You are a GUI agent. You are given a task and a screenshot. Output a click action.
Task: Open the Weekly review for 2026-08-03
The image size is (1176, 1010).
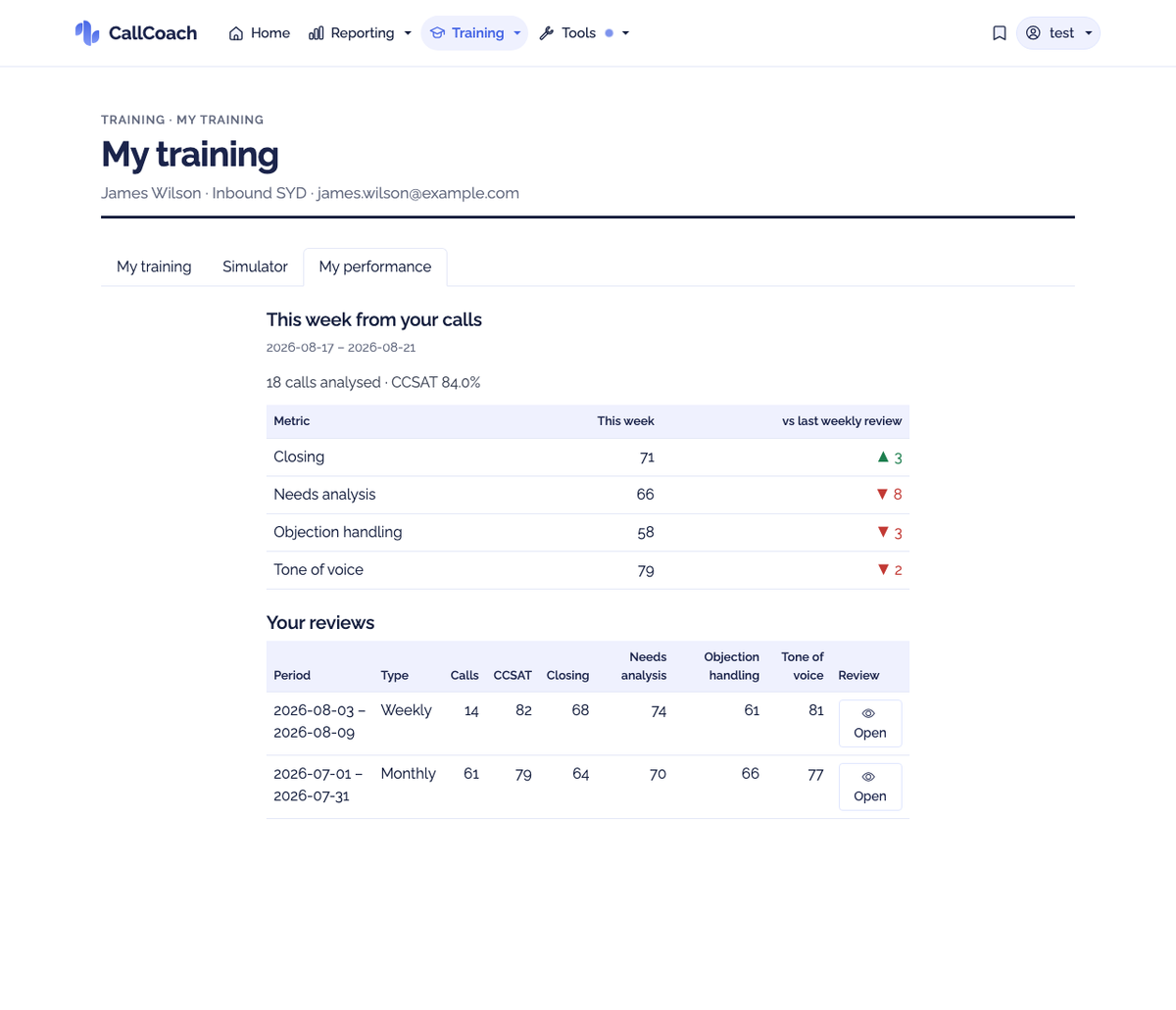pyautogui.click(x=870, y=724)
